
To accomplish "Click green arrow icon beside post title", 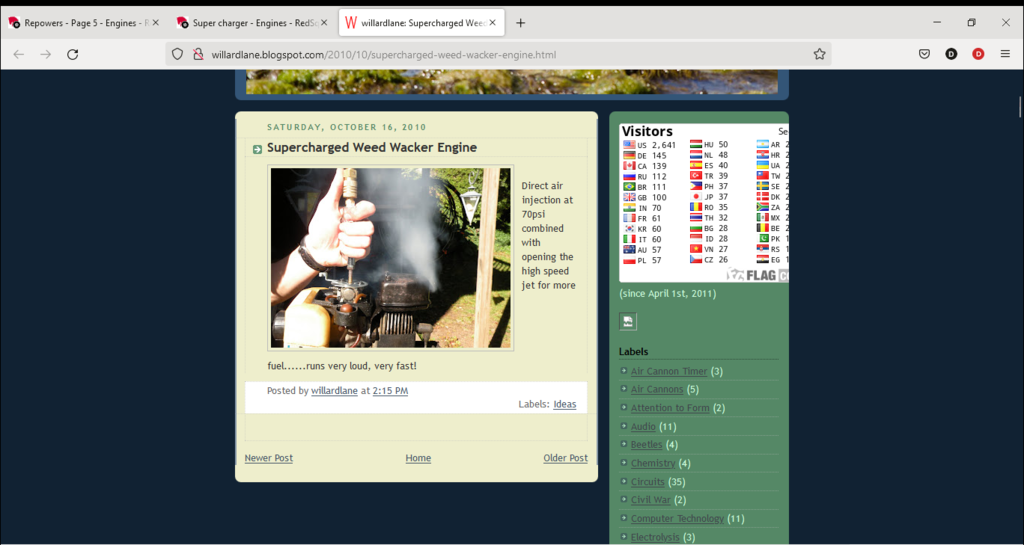I will point(257,149).
